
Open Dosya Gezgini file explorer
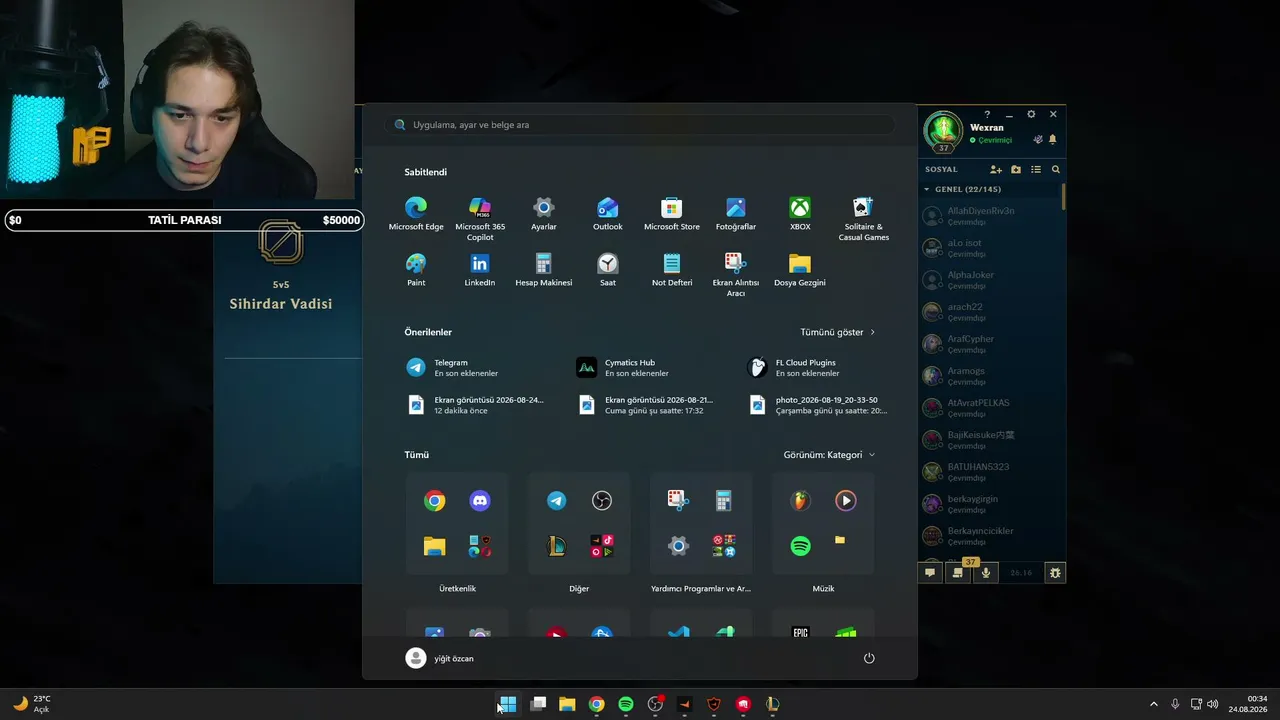point(800,270)
